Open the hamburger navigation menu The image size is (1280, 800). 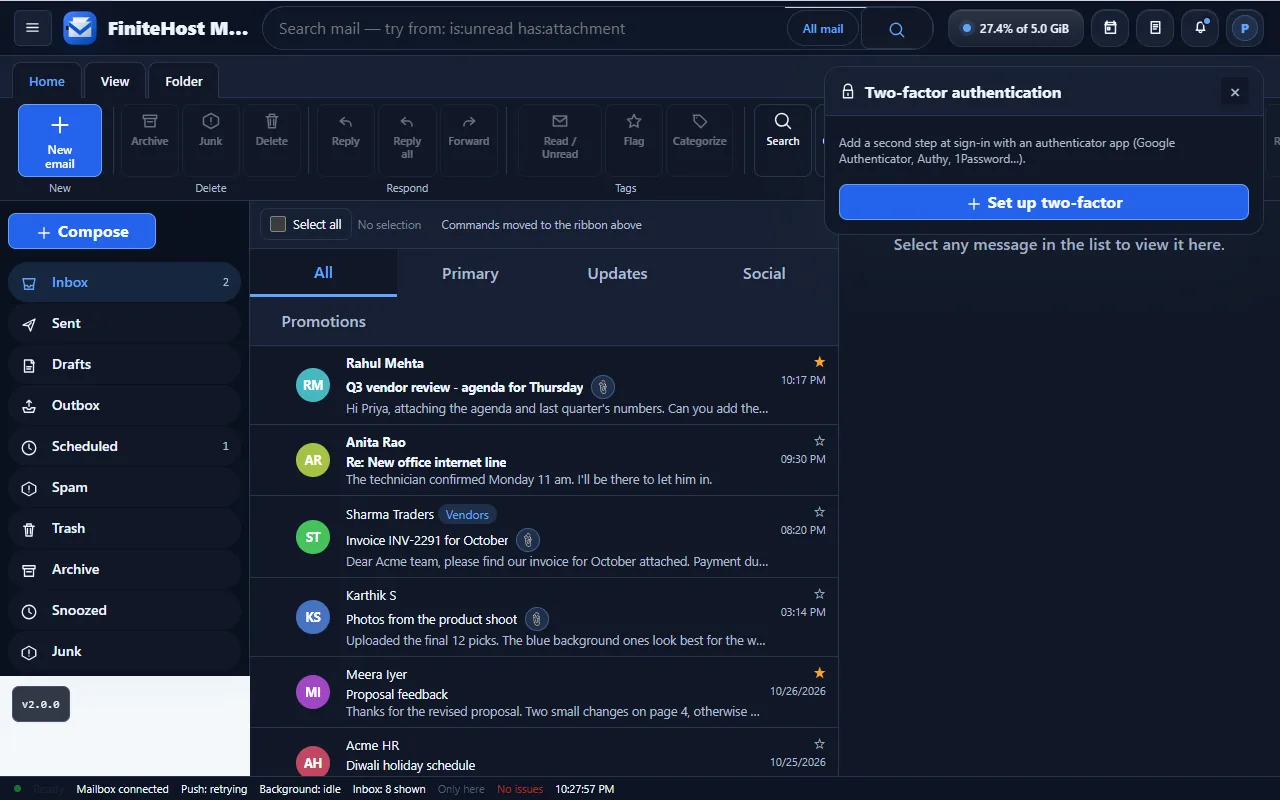(x=32, y=28)
